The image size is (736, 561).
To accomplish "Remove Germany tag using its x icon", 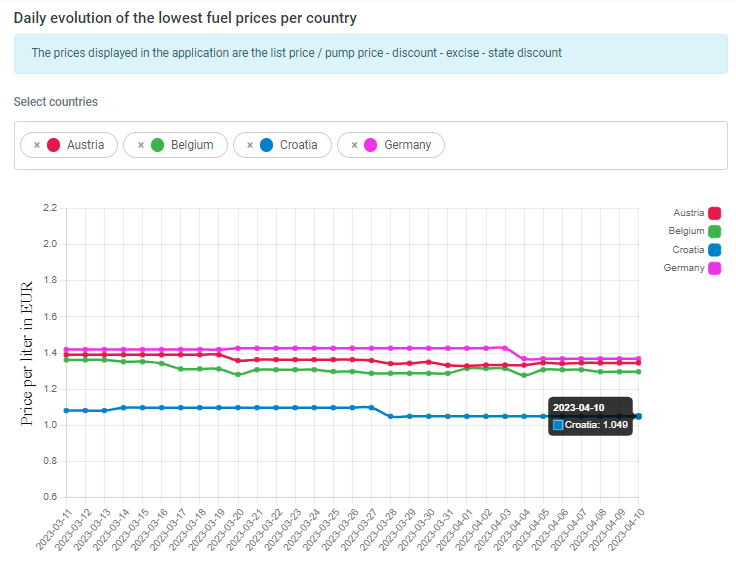I will tap(354, 145).
